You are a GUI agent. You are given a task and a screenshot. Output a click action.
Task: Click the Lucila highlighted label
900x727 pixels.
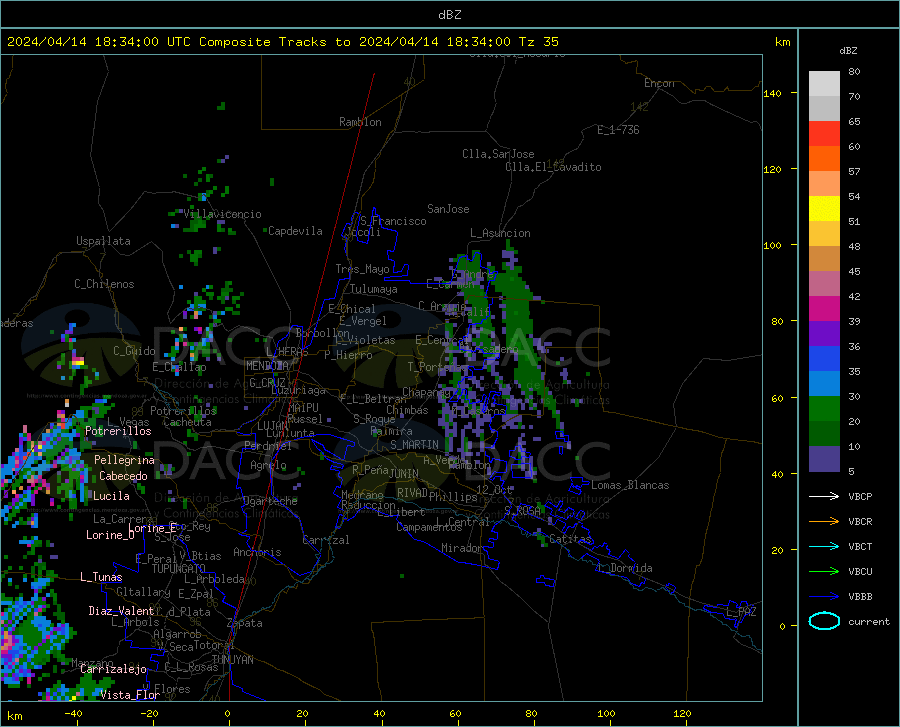(111, 496)
